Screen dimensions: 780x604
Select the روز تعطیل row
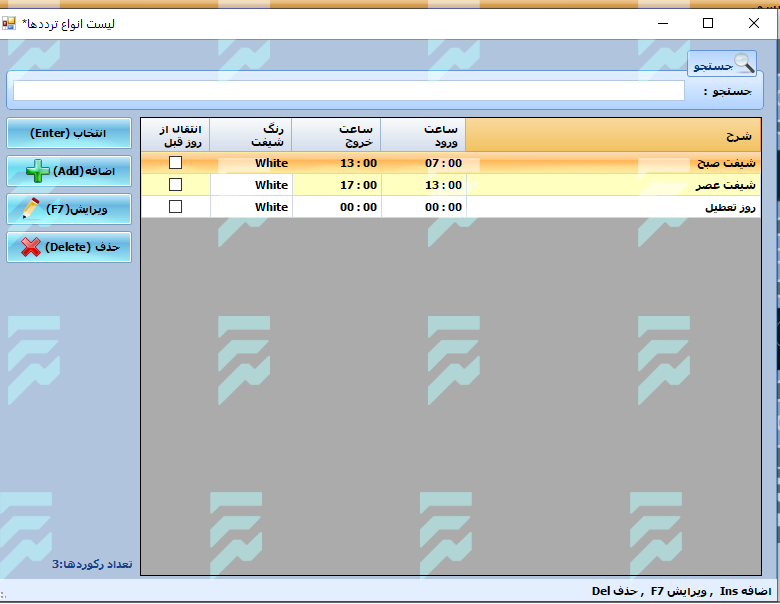[x=614, y=207]
